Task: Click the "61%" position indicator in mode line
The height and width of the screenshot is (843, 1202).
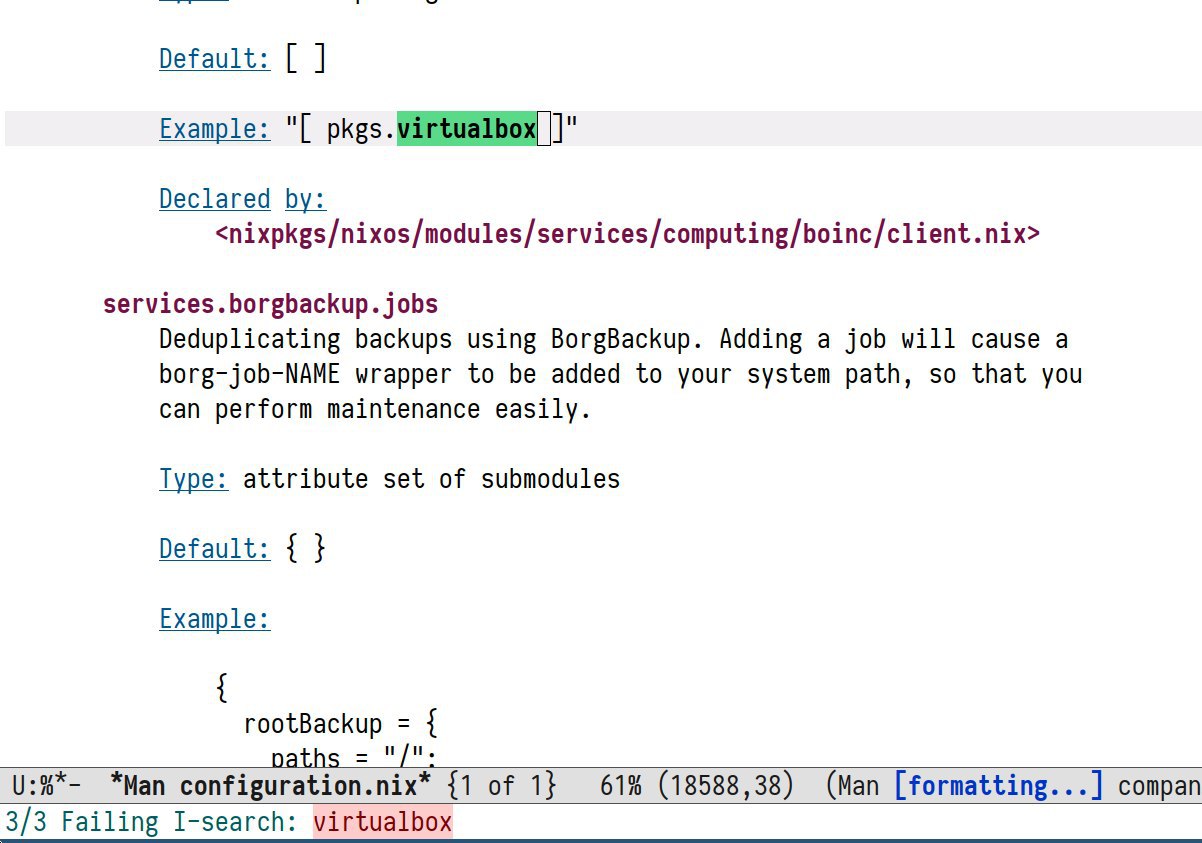Action: click(x=621, y=785)
